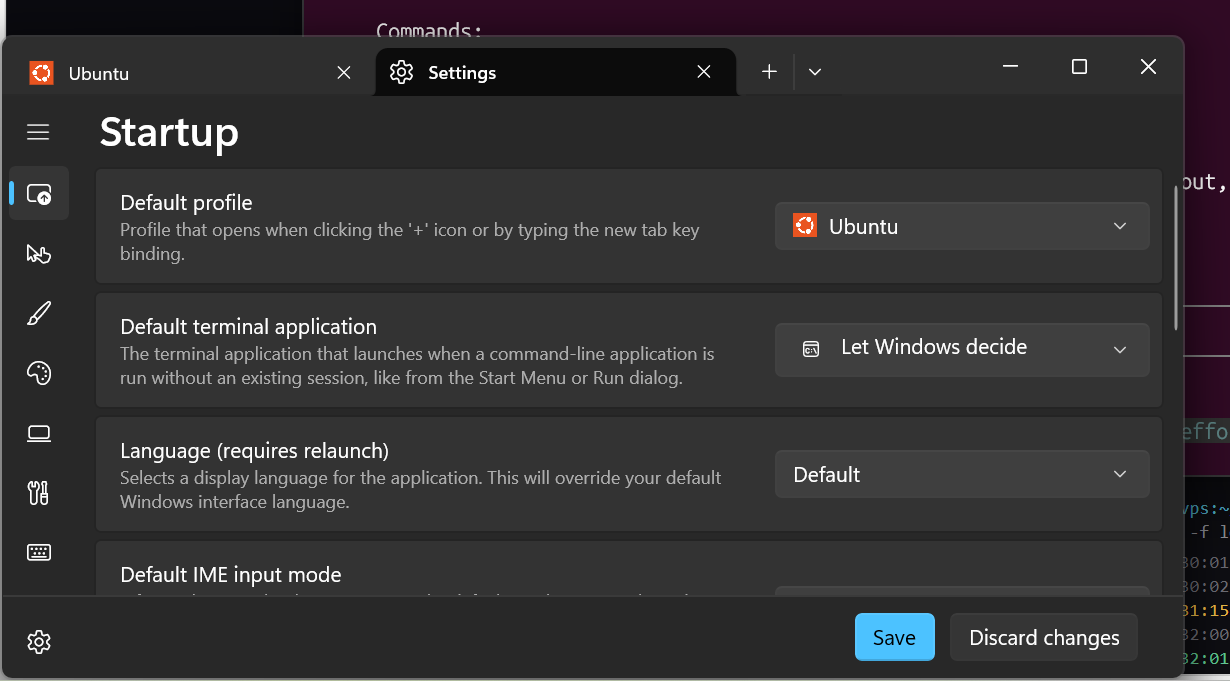Open the Appearance settings via paintbrush icon
Viewport: 1230px width, 681px height.
pyautogui.click(x=38, y=313)
